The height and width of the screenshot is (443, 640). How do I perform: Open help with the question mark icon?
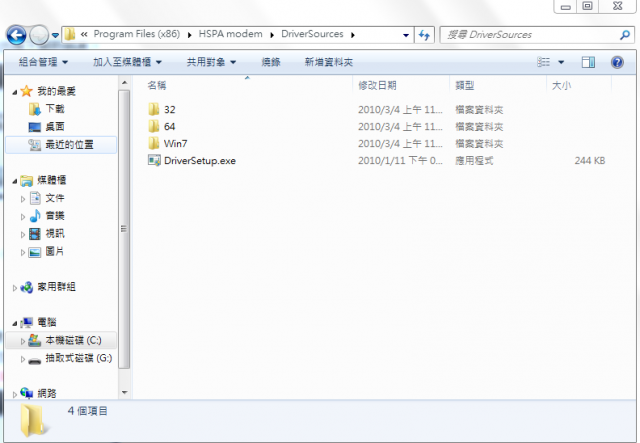coord(617,62)
